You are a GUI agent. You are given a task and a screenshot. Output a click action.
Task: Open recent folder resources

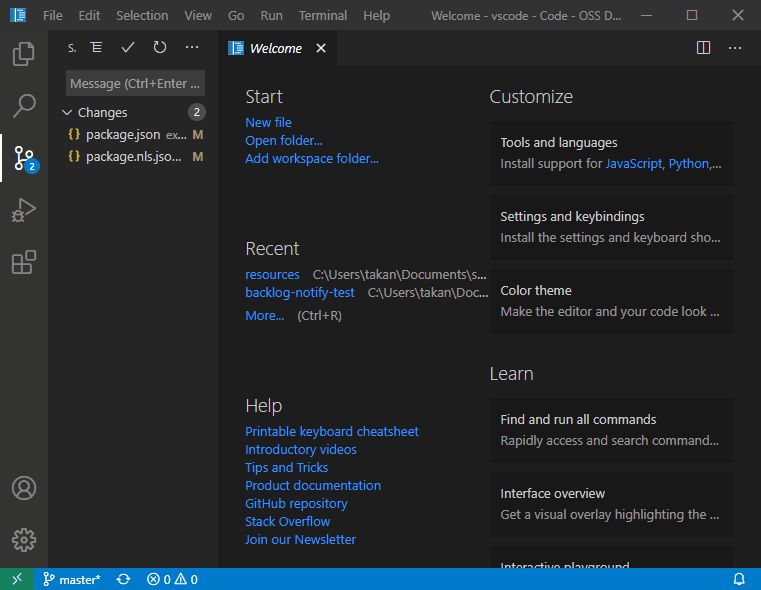[x=272, y=275]
